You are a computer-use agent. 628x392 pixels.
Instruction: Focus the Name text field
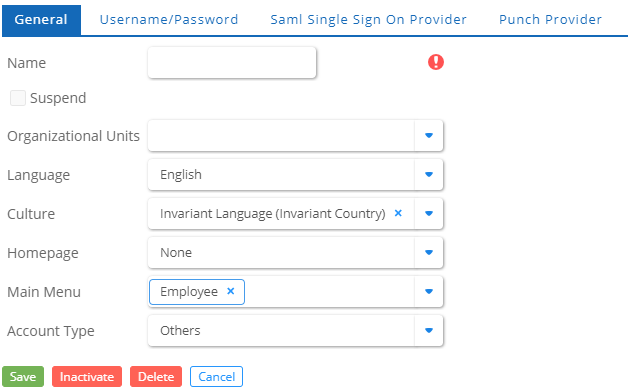click(x=232, y=62)
